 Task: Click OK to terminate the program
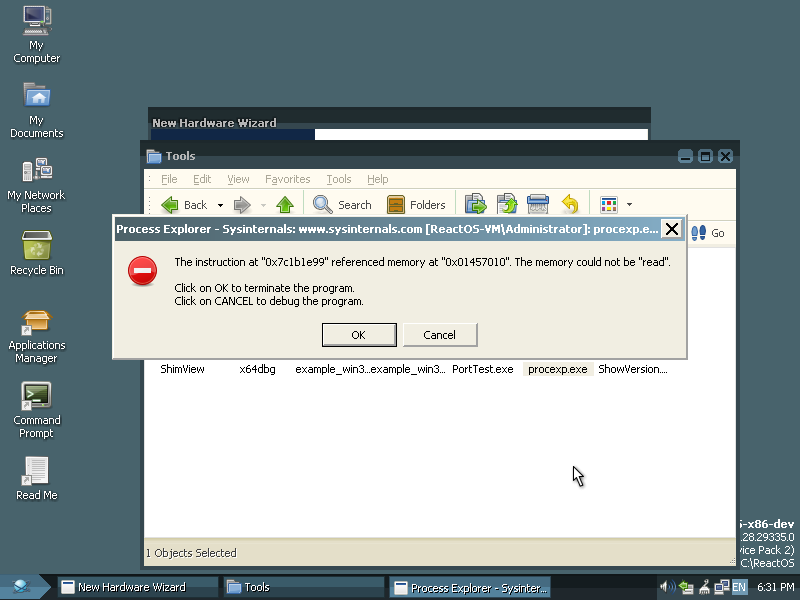359,335
